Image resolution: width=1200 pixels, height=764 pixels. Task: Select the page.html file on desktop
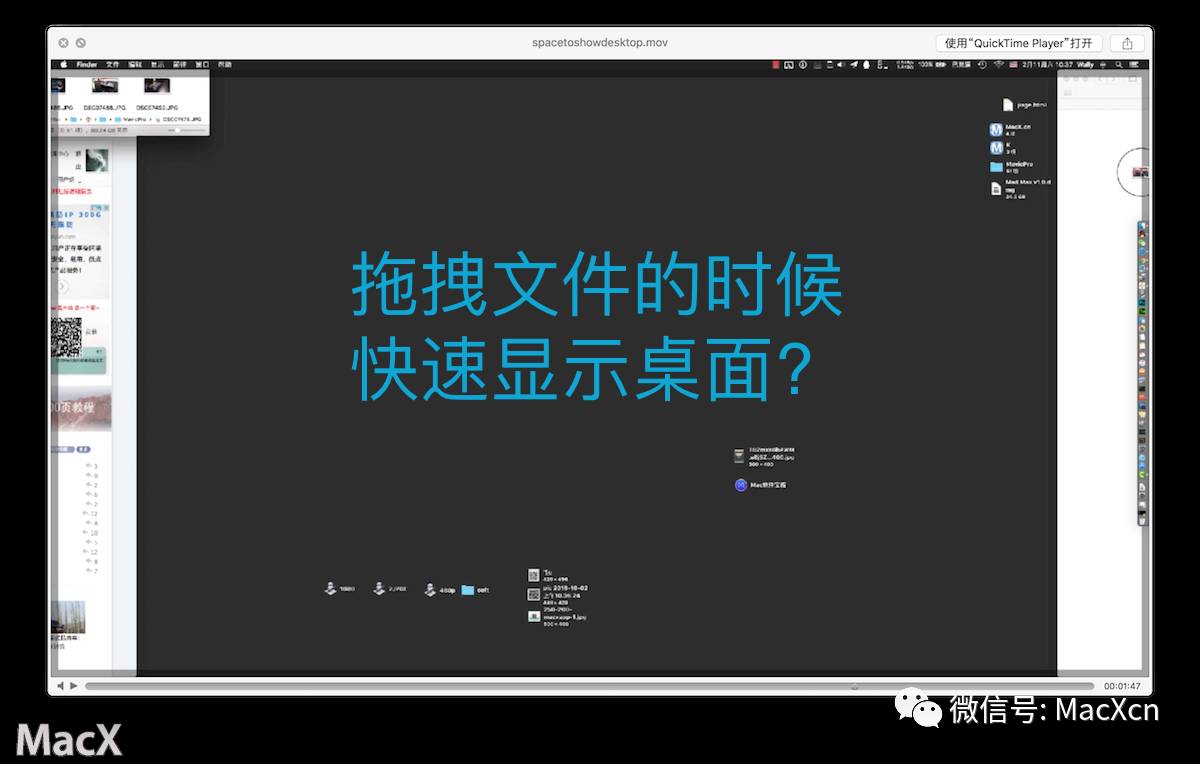(1009, 104)
